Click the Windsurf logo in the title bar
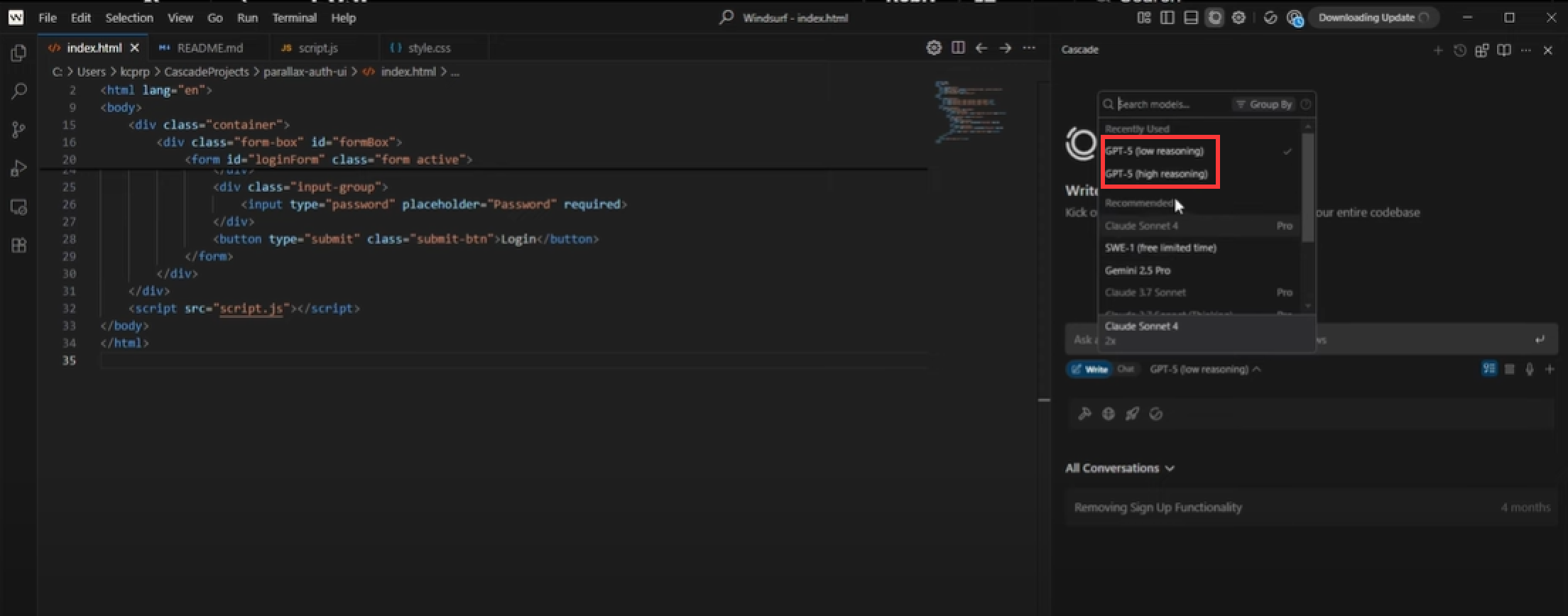 point(16,18)
